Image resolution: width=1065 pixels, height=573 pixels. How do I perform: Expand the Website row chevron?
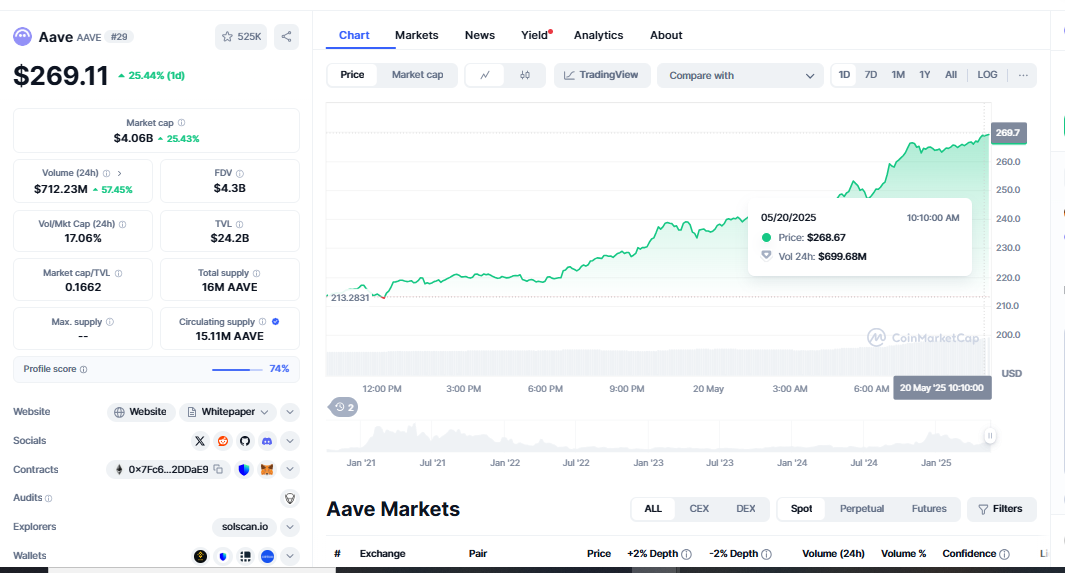[x=290, y=412]
